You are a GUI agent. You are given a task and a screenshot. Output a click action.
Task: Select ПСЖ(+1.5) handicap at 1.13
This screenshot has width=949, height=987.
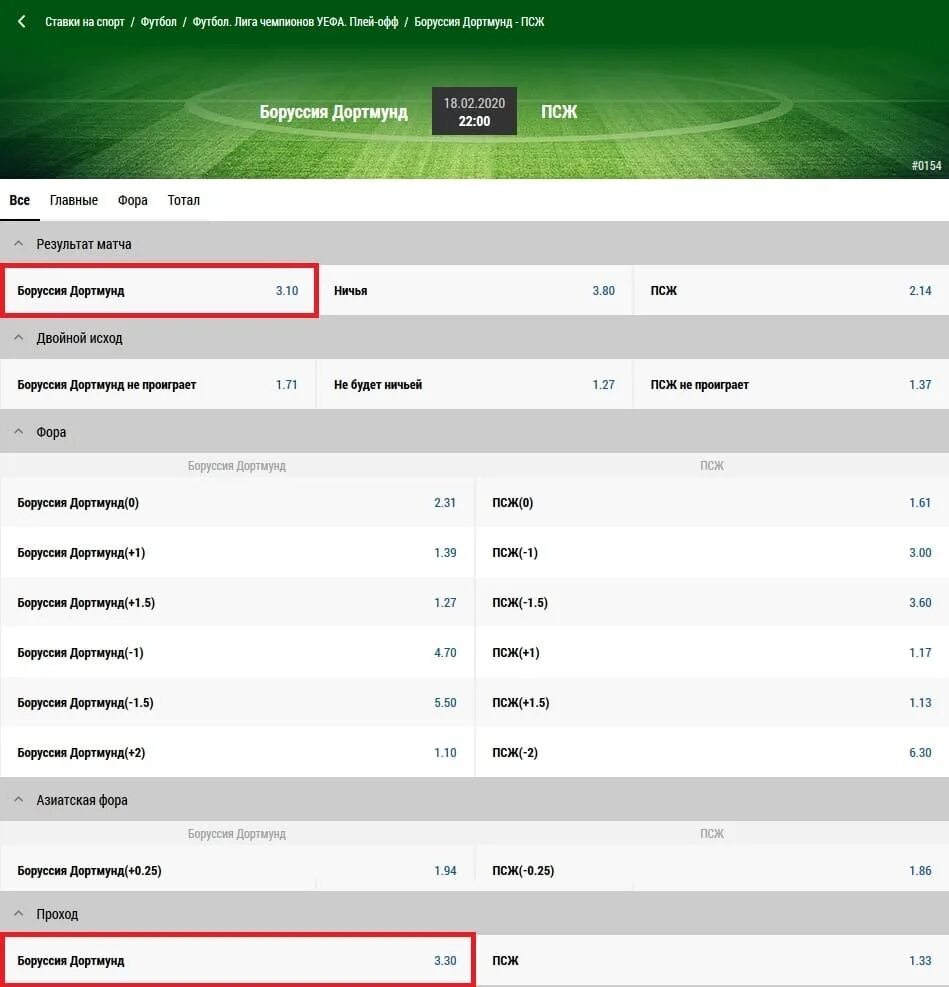pos(712,702)
